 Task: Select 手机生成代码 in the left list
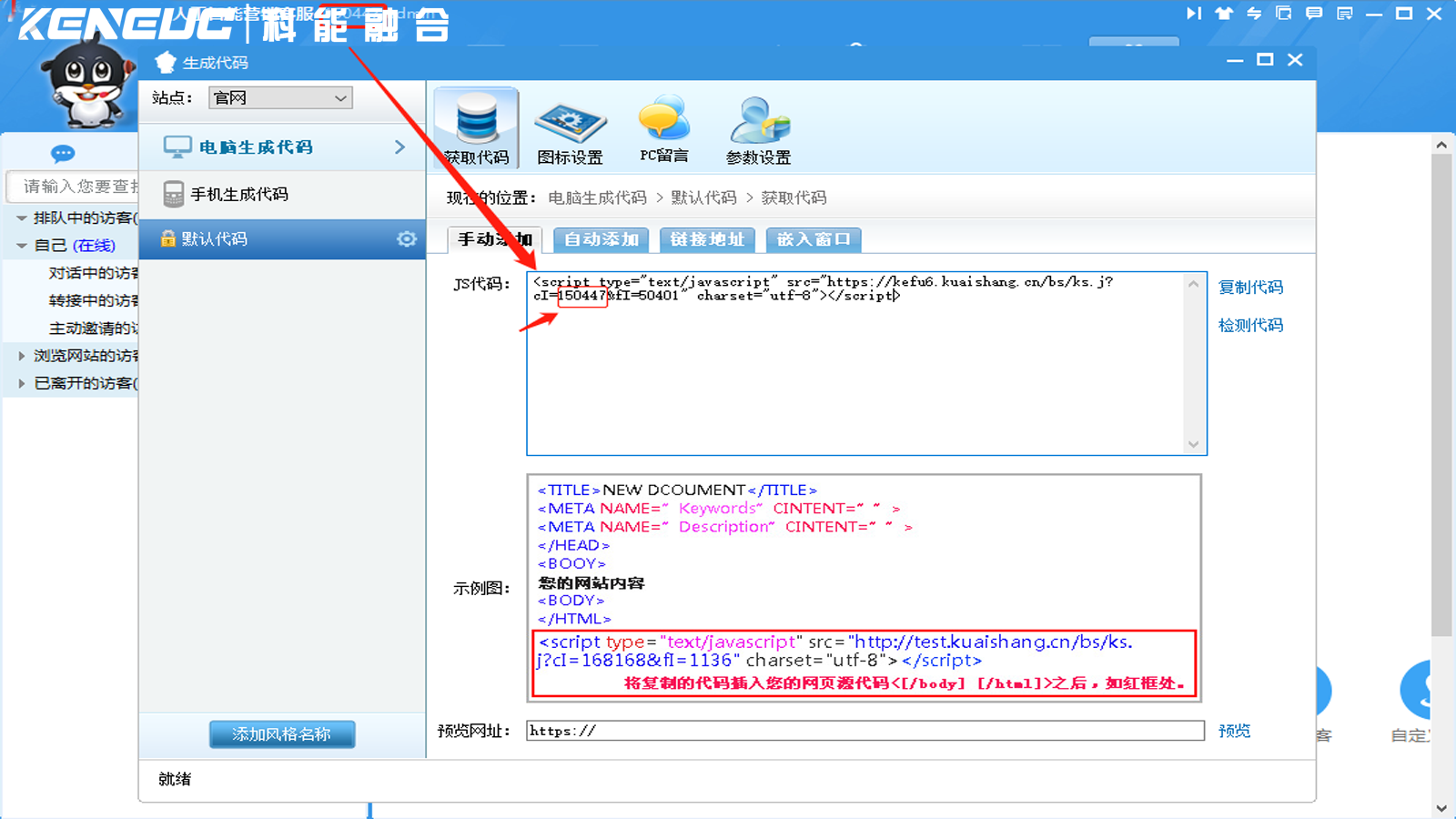[282, 194]
